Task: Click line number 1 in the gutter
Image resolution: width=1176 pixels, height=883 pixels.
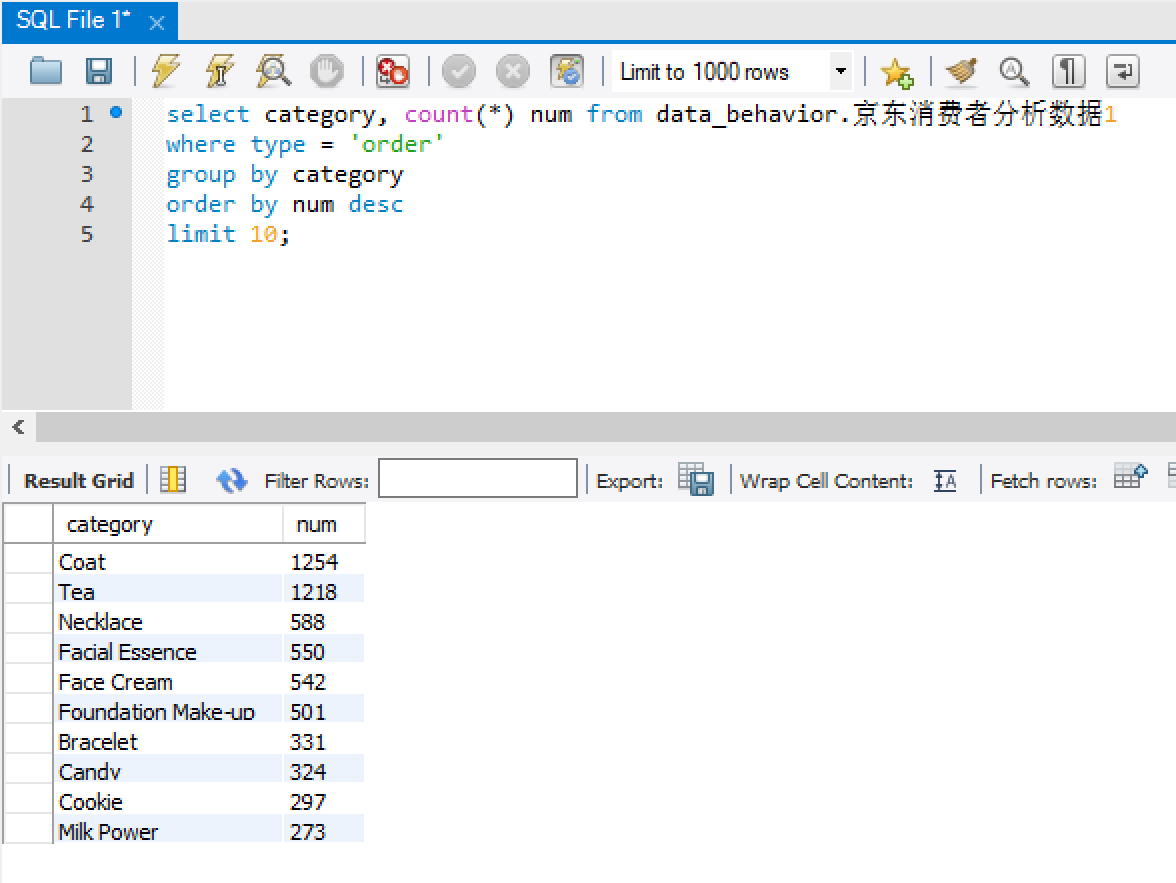Action: 87,114
